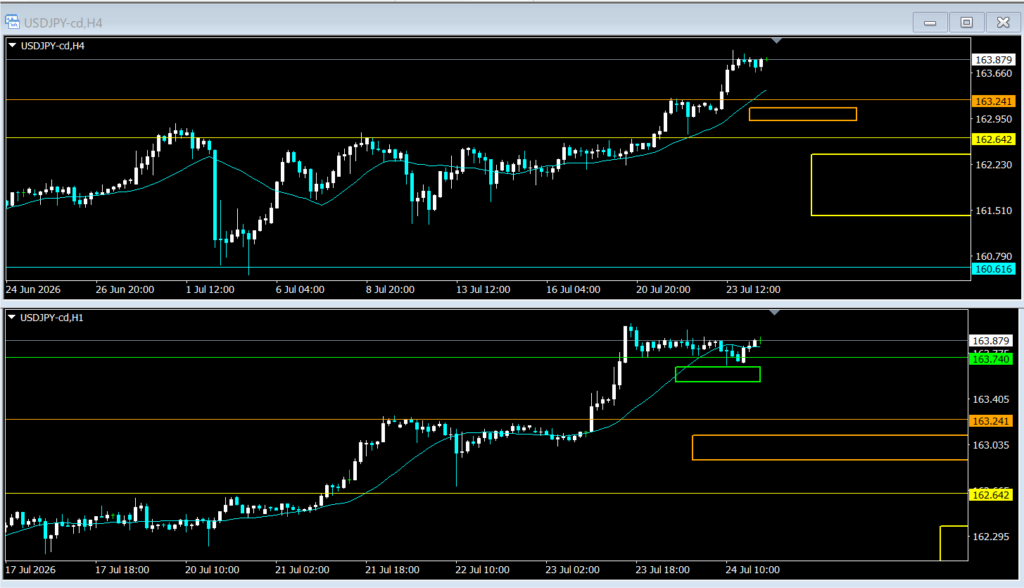The height and width of the screenshot is (588, 1024).
Task: Click the 163.879 current price label on H1
Action: (x=991, y=340)
